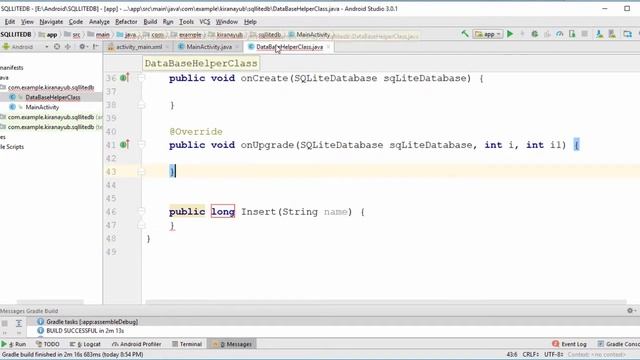Click the src breadcrumb folder

(x=73, y=35)
